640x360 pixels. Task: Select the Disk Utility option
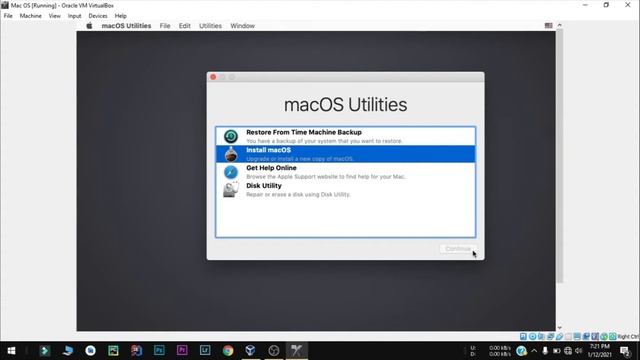click(345, 190)
